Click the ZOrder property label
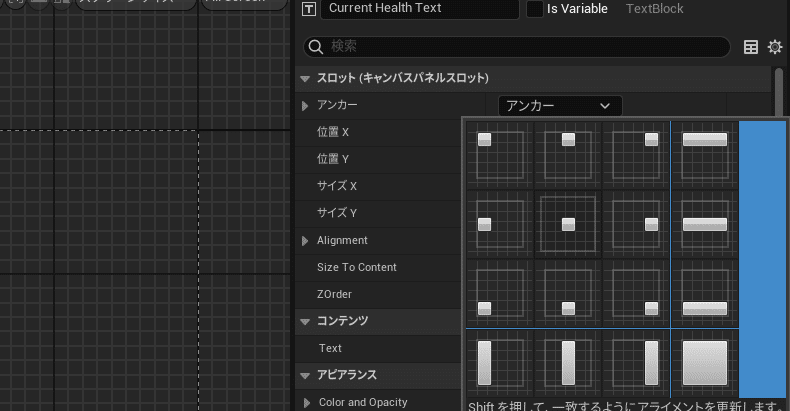The image size is (790, 411). point(334,294)
